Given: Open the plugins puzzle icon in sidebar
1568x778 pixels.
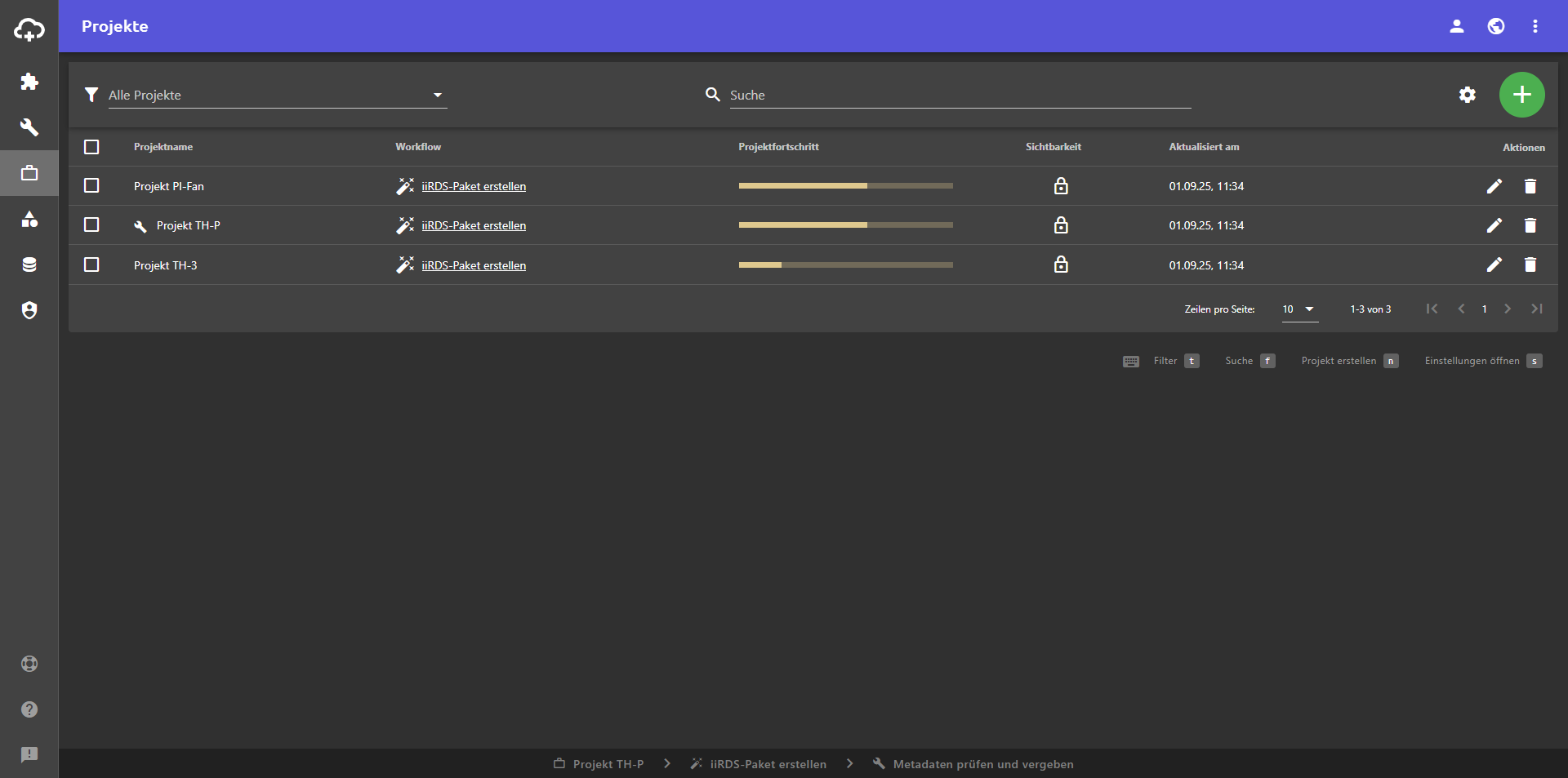Looking at the screenshot, I should pos(29,82).
